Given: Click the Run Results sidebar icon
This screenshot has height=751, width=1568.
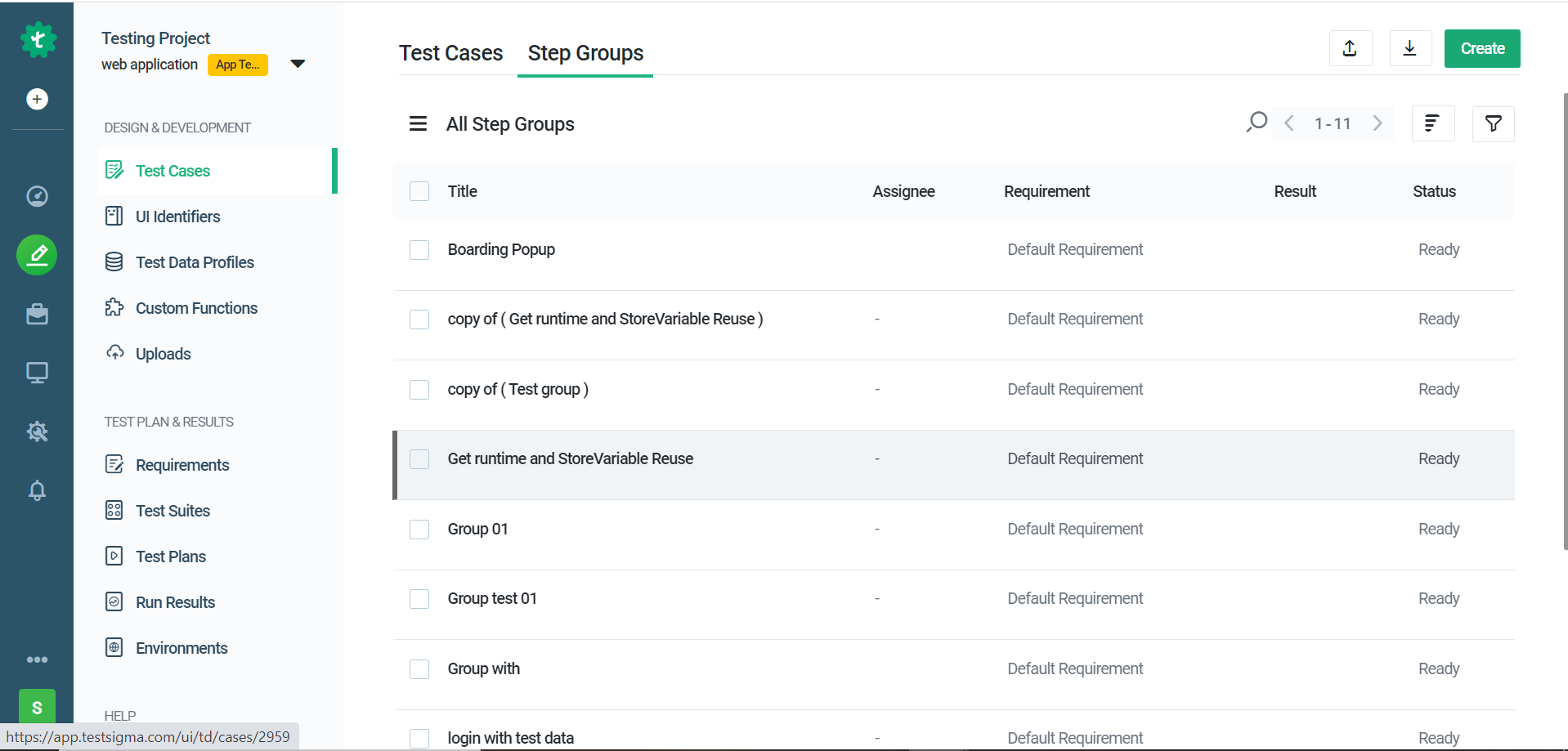Looking at the screenshot, I should (114, 601).
